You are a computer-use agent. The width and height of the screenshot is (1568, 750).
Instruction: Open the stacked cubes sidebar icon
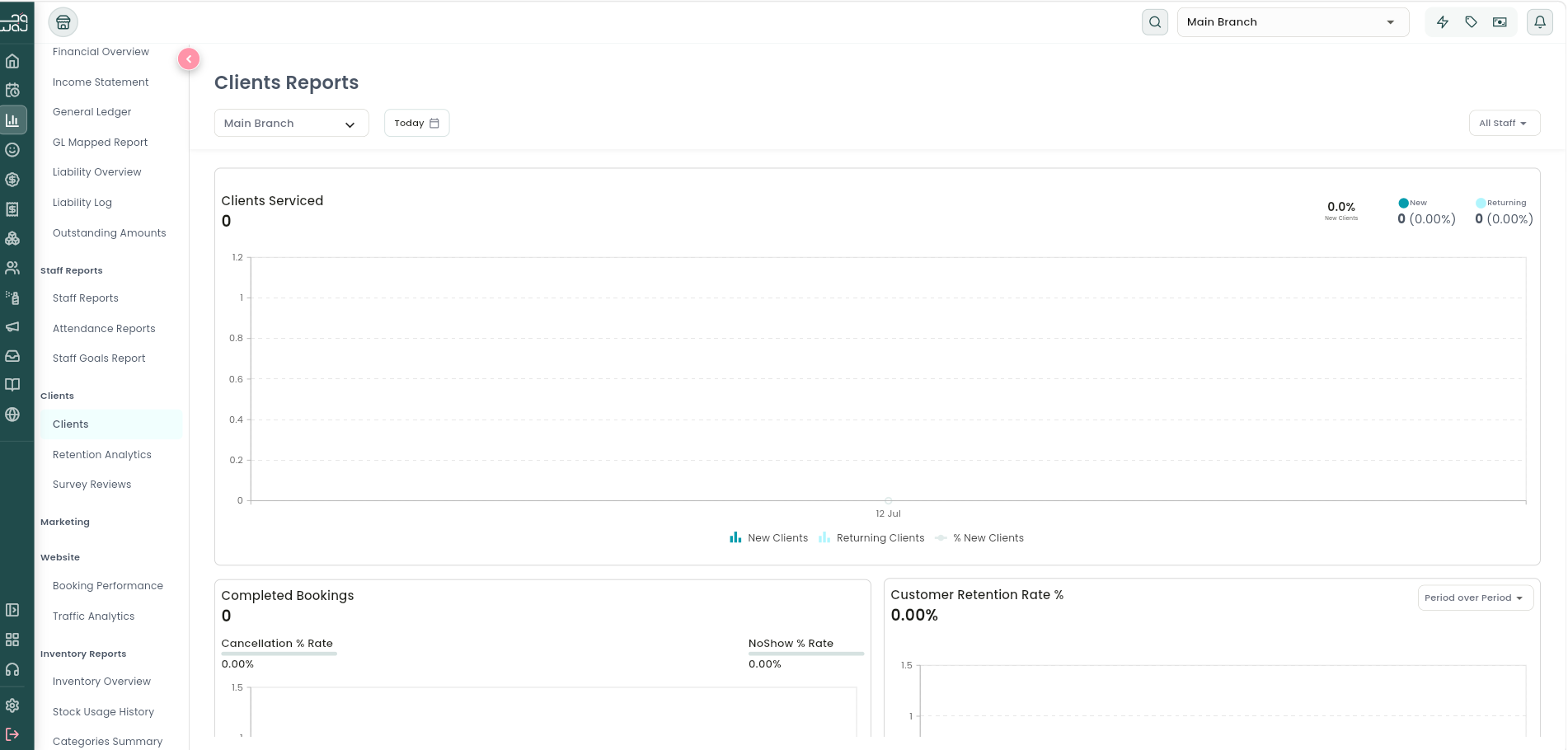[x=12, y=239]
